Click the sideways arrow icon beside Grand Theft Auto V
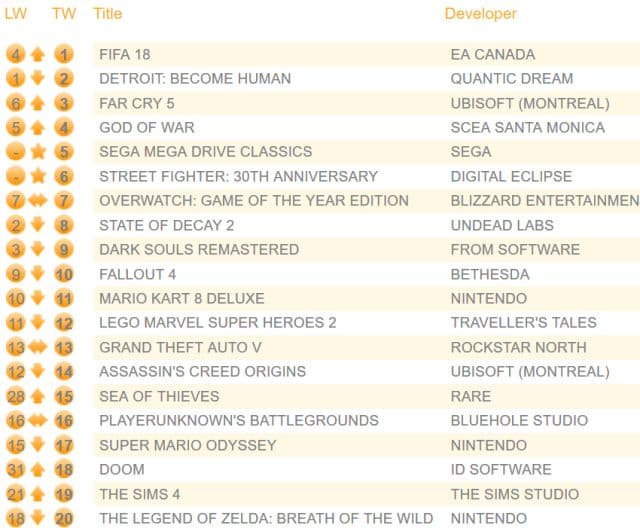Screen dimensions: 640x528 coord(39,347)
